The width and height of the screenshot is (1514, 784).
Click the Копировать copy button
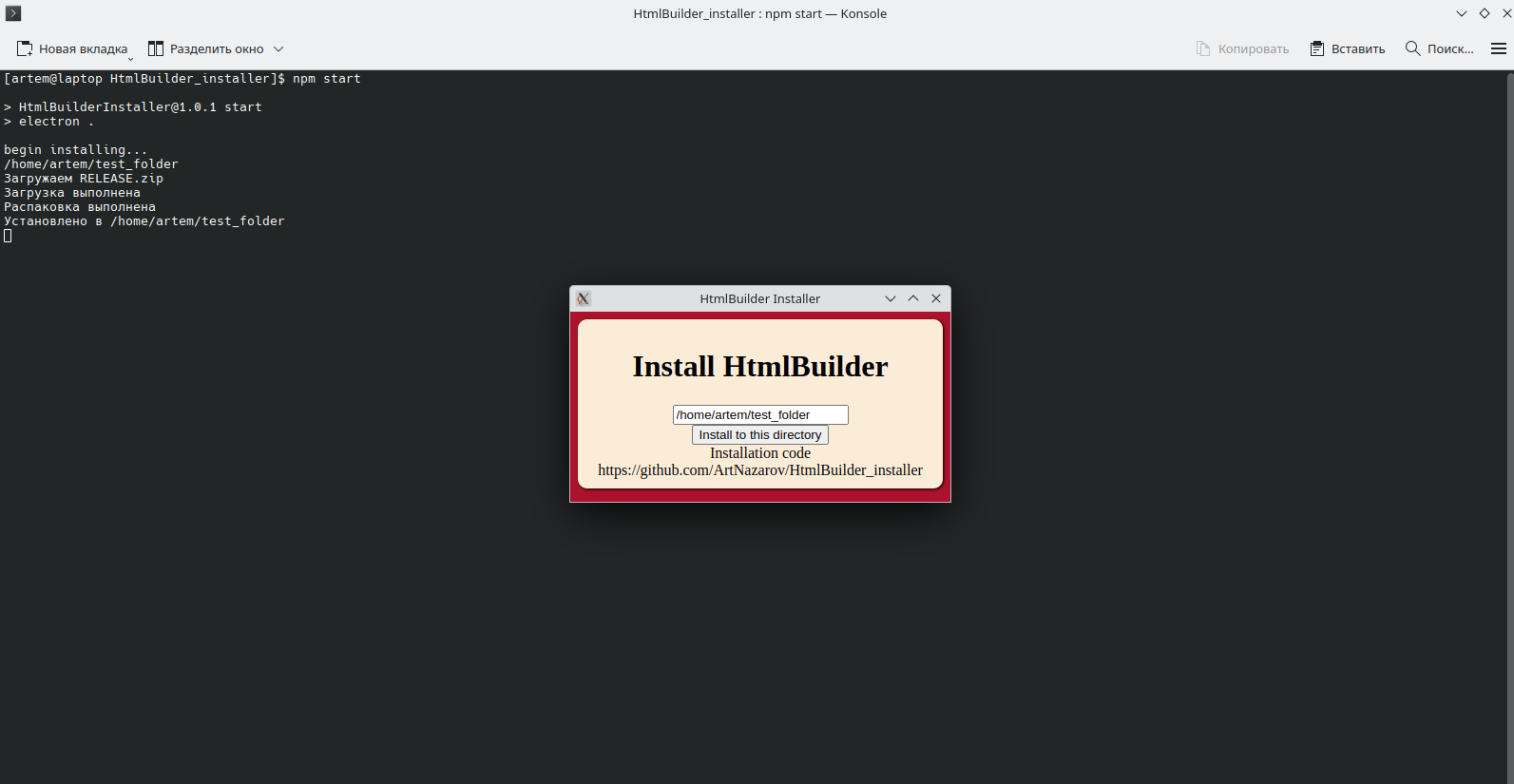[1242, 48]
